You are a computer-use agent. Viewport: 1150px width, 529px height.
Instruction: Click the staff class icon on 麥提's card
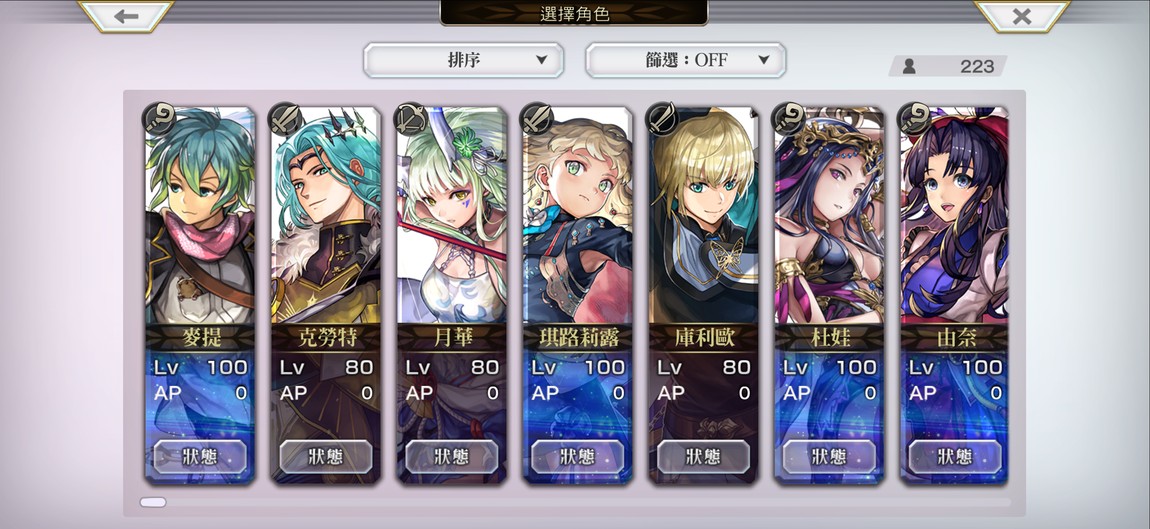pos(159,120)
